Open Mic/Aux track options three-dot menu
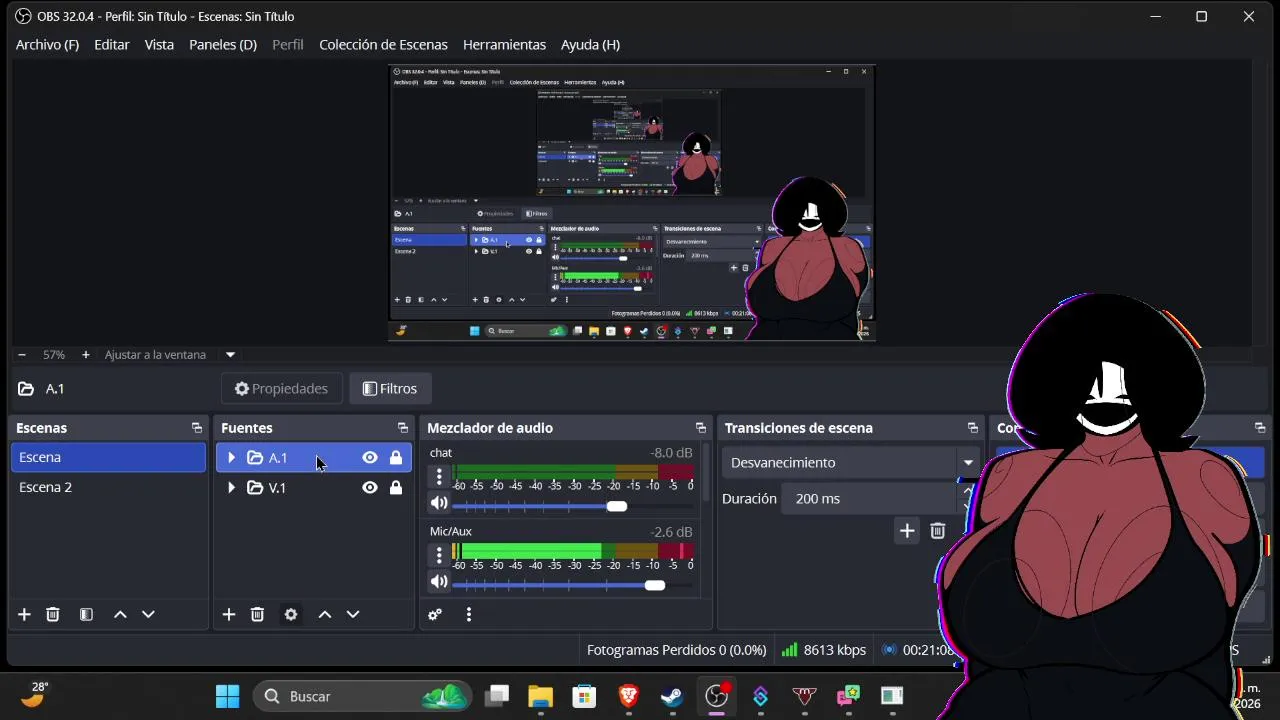The width and height of the screenshot is (1280, 720). [x=439, y=555]
